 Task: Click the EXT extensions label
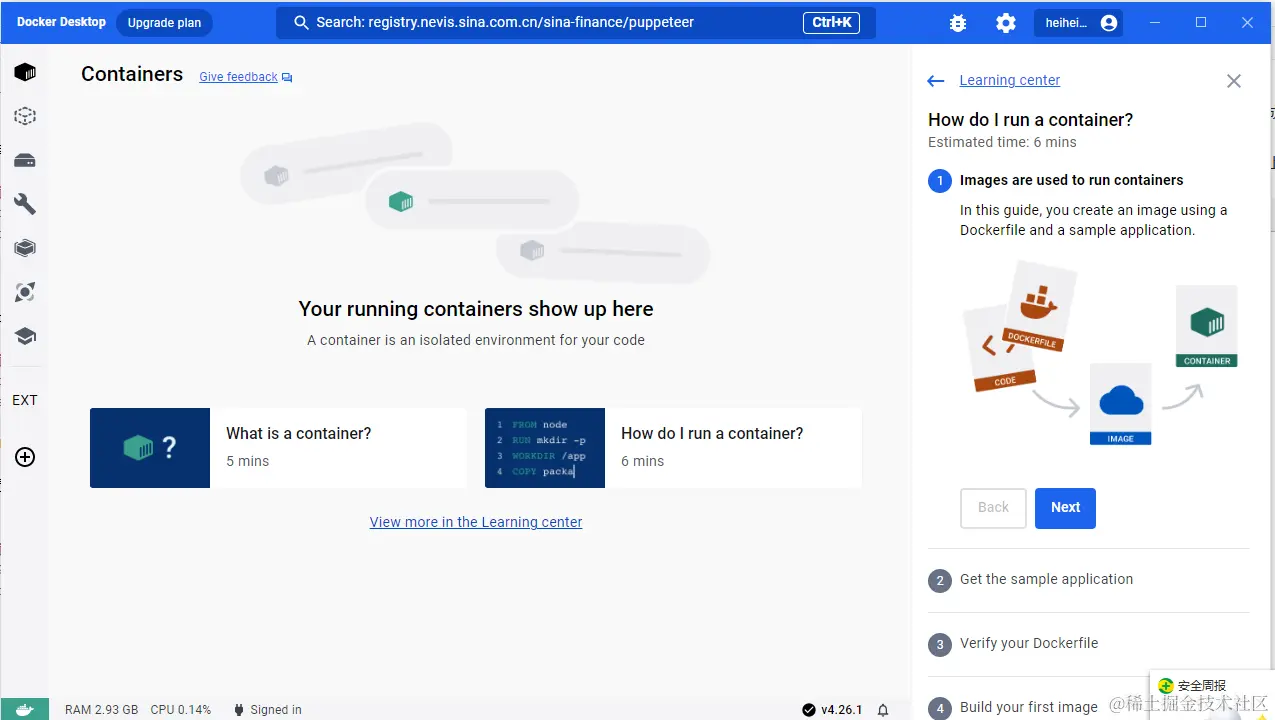coord(25,400)
